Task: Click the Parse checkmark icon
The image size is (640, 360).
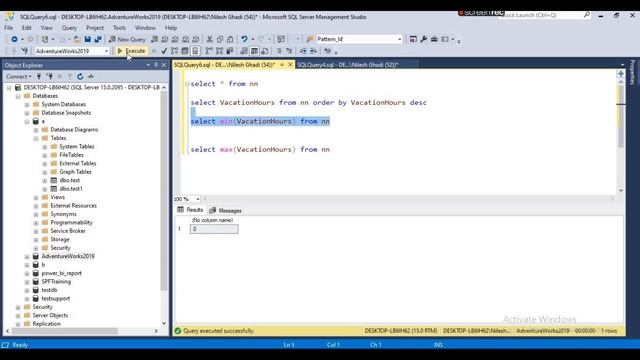Action: pos(164,51)
